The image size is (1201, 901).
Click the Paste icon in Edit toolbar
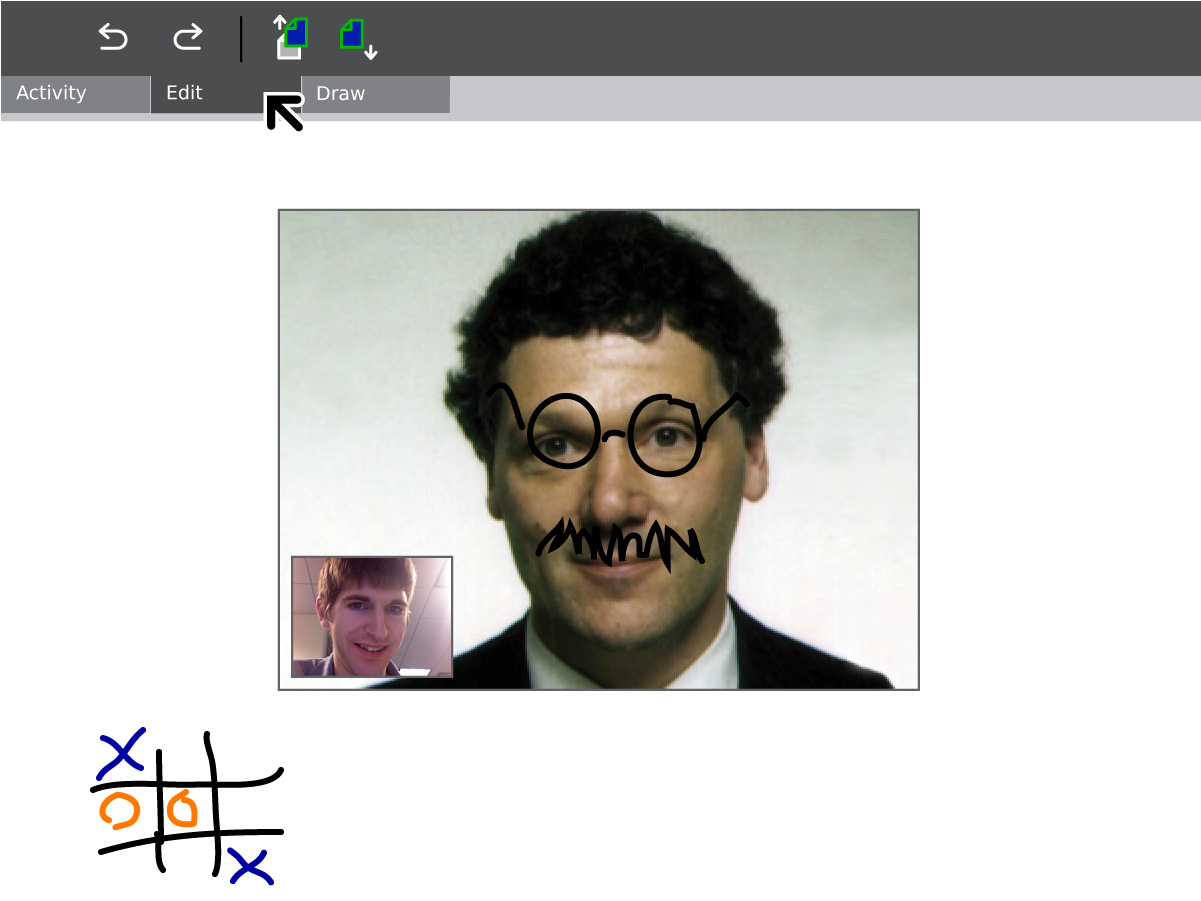(x=357, y=38)
